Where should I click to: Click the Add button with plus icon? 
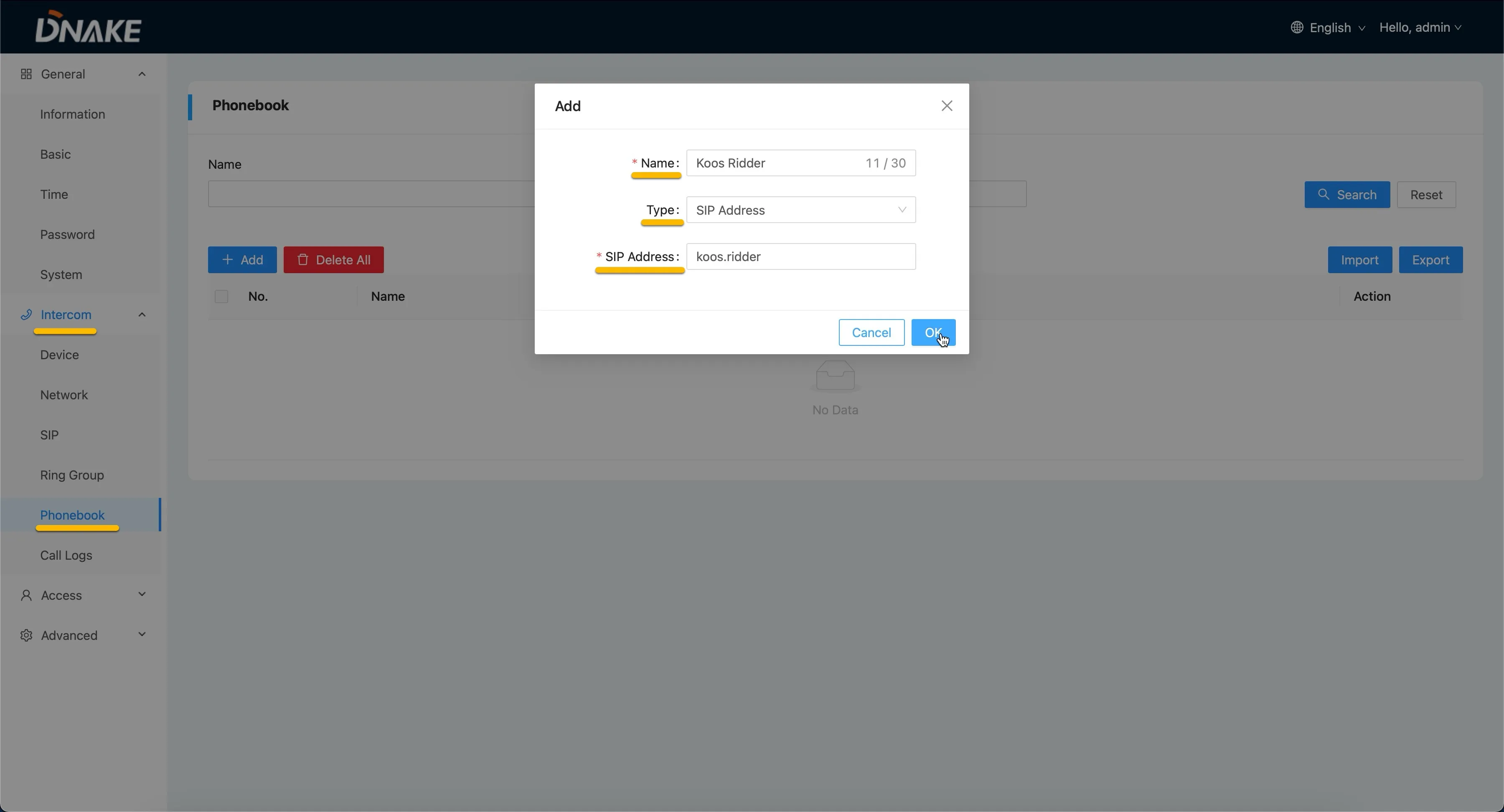click(x=242, y=260)
